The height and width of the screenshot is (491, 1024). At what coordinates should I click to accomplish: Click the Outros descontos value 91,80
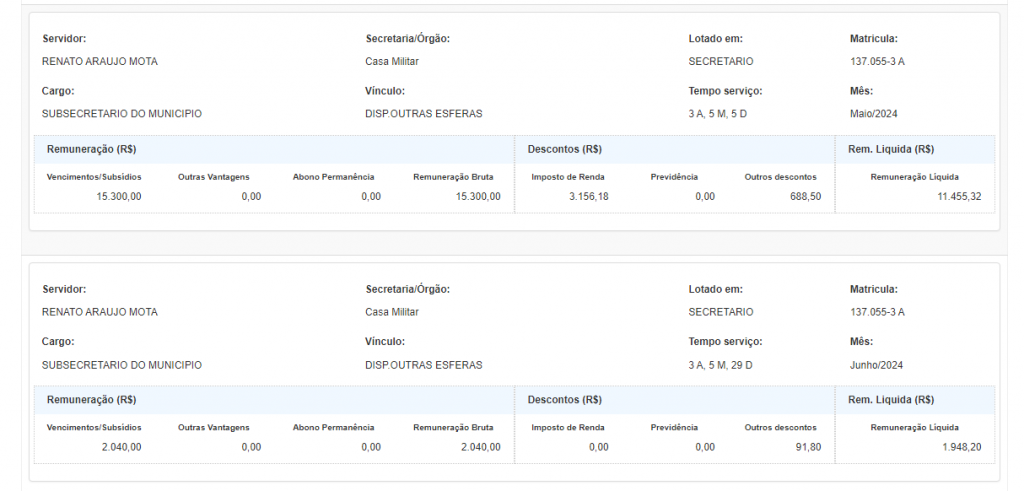pyautogui.click(x=808, y=447)
